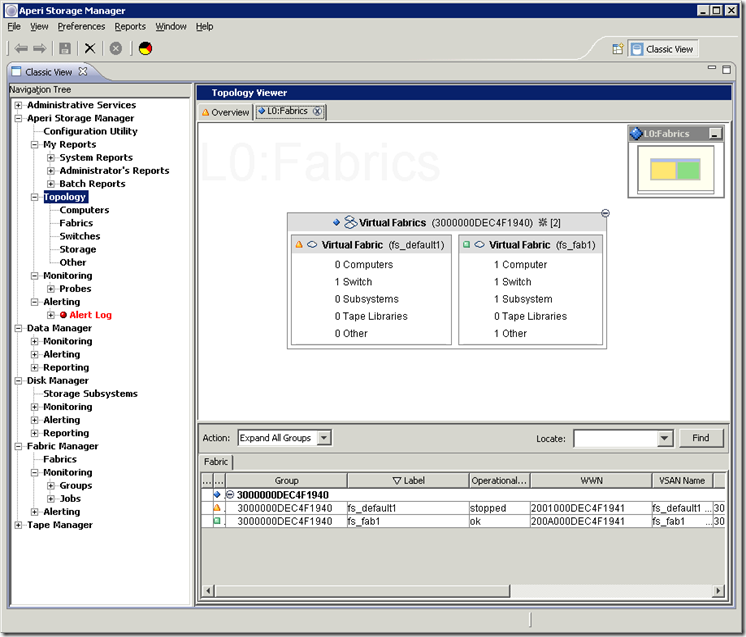Click the blue diamond in 3000000DEC4F1940 group row
The width and height of the screenshot is (746, 637).
pos(217,494)
